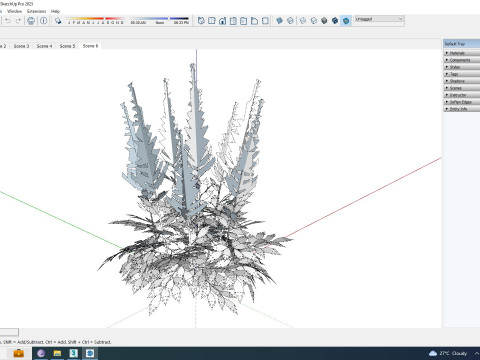
Task: Select the Bottom view icon
Action: 265,21
